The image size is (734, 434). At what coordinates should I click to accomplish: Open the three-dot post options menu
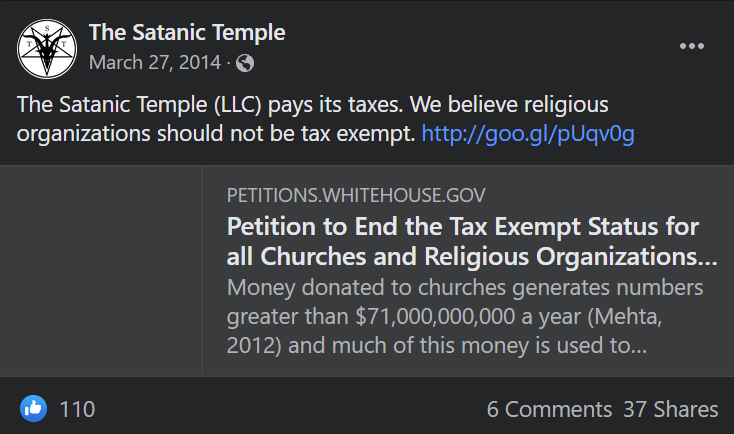coord(692,47)
